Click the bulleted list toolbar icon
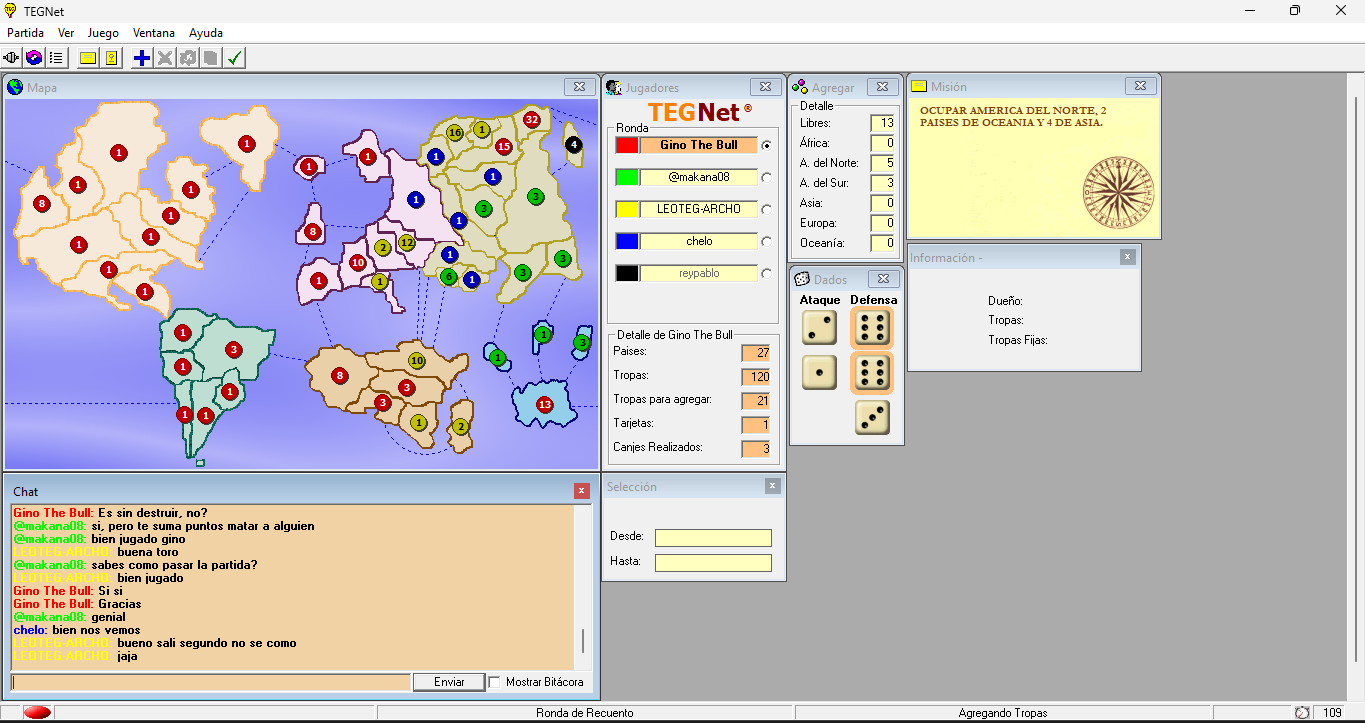The width and height of the screenshot is (1365, 723). click(x=56, y=58)
